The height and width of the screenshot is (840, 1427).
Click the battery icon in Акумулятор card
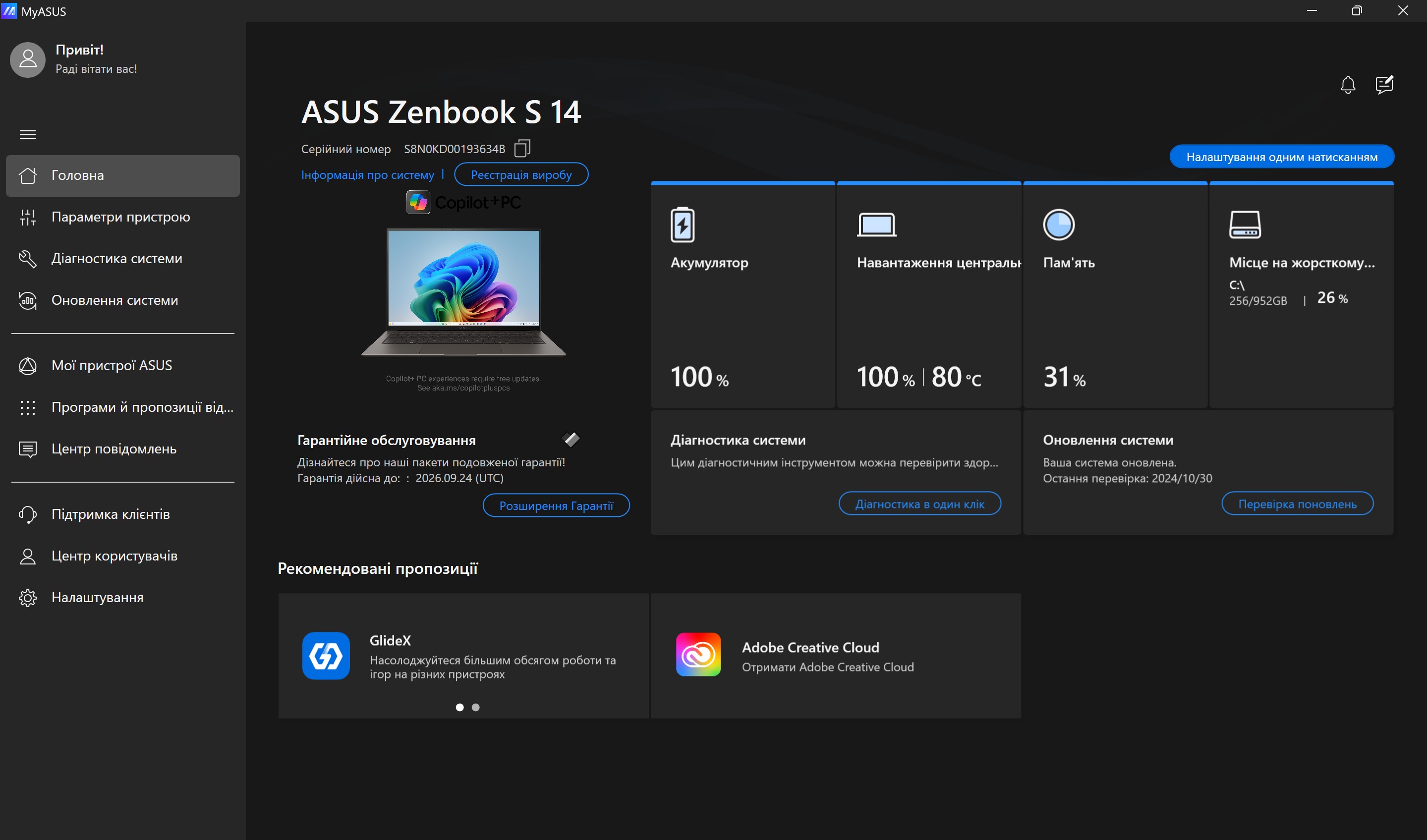(x=683, y=224)
